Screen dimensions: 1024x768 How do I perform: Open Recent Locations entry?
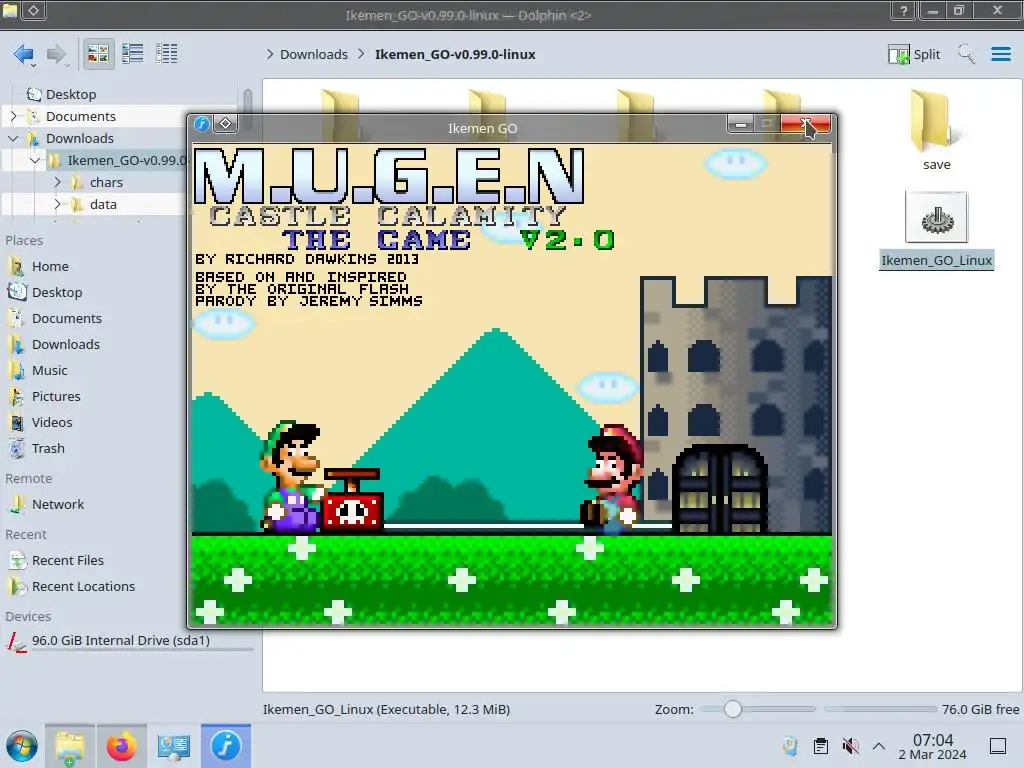click(83, 586)
